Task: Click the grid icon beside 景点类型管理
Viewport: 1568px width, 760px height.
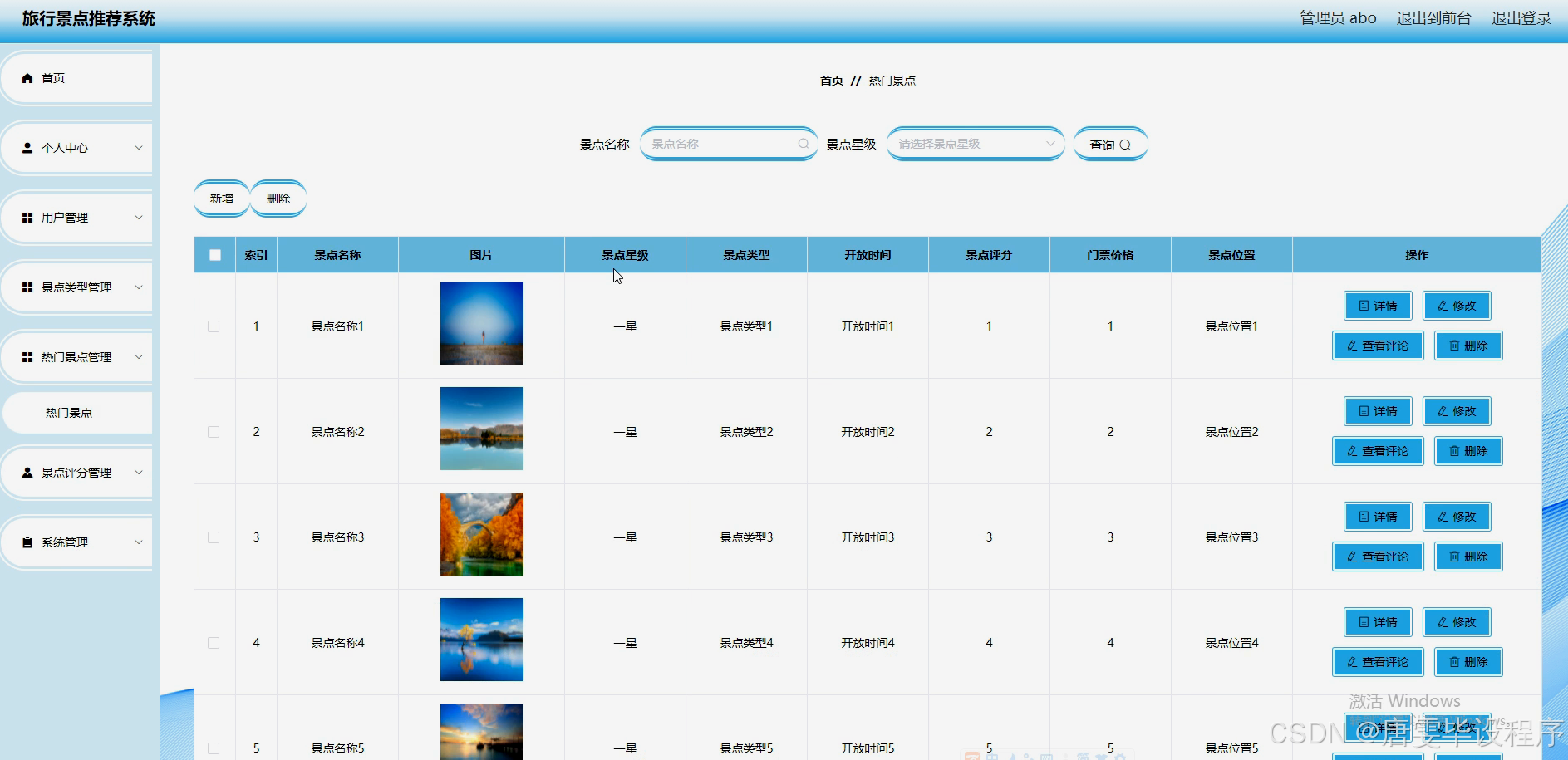Action: click(x=27, y=287)
